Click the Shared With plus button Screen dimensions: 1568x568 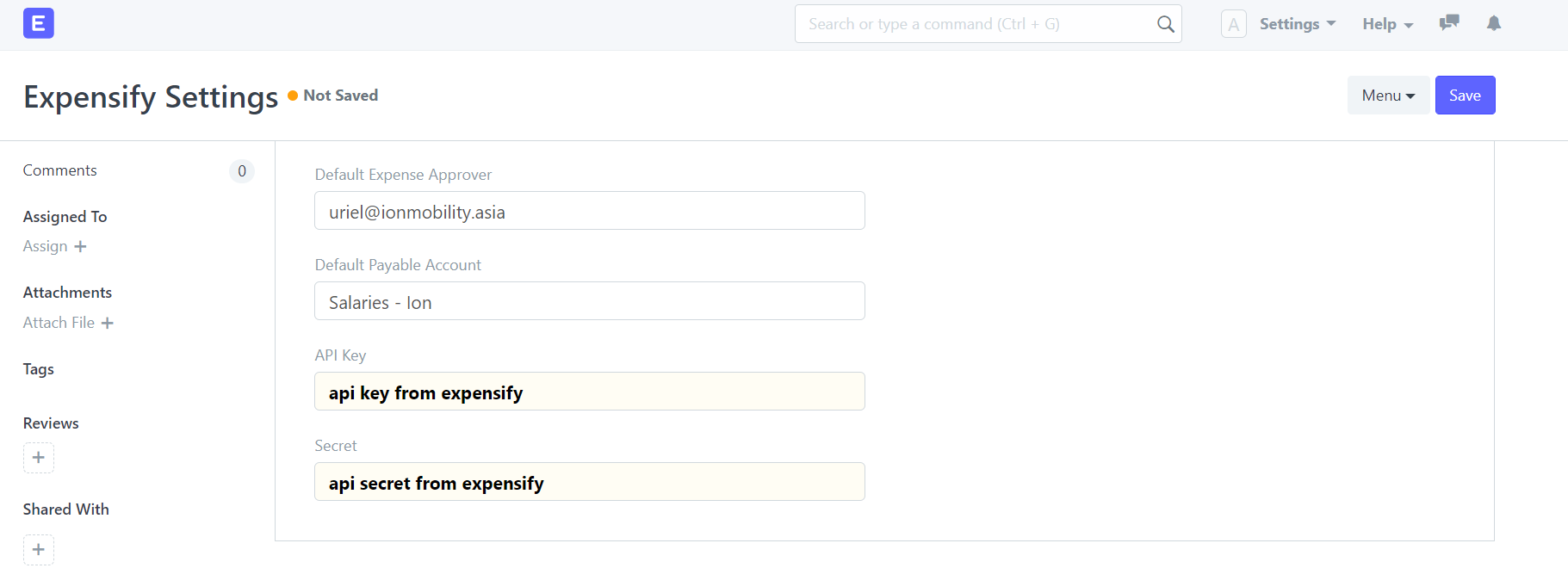click(38, 549)
